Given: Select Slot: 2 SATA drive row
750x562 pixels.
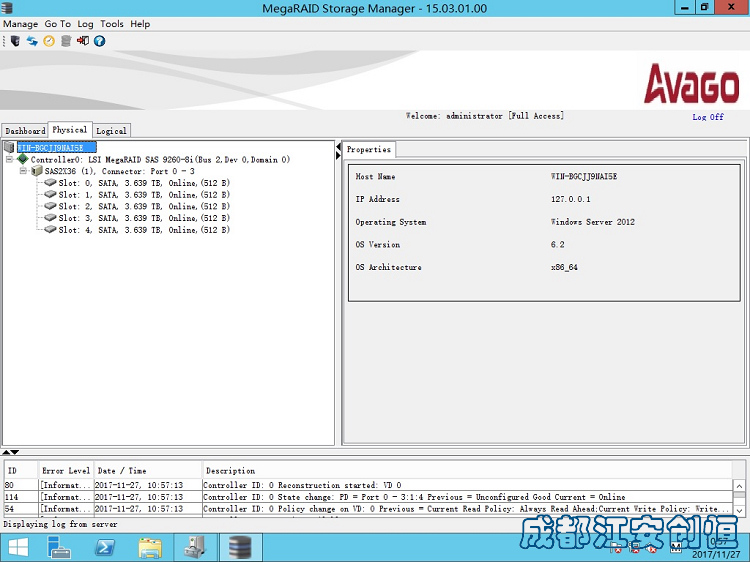Looking at the screenshot, I should tap(144, 206).
